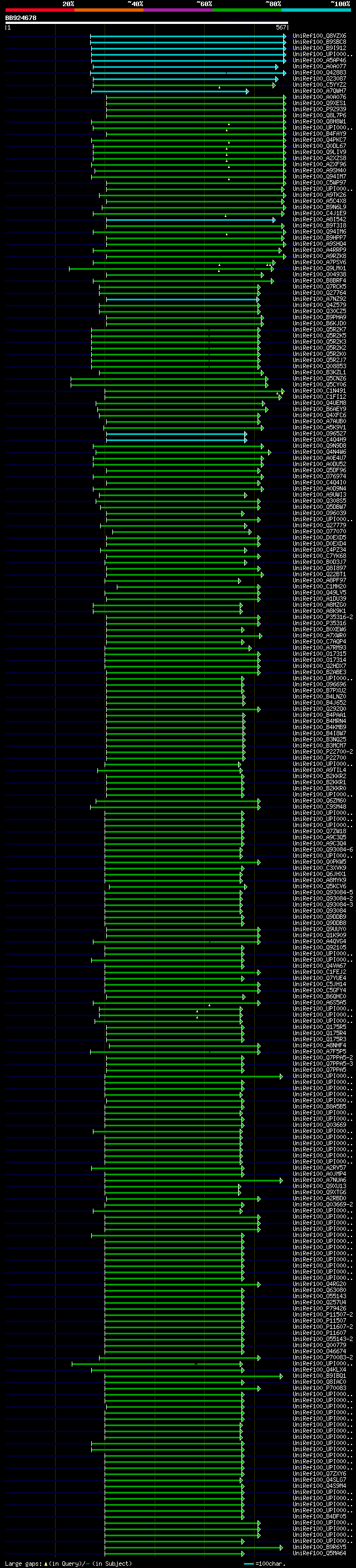Open hit UniRef100_Q8VZX6

click(319, 36)
